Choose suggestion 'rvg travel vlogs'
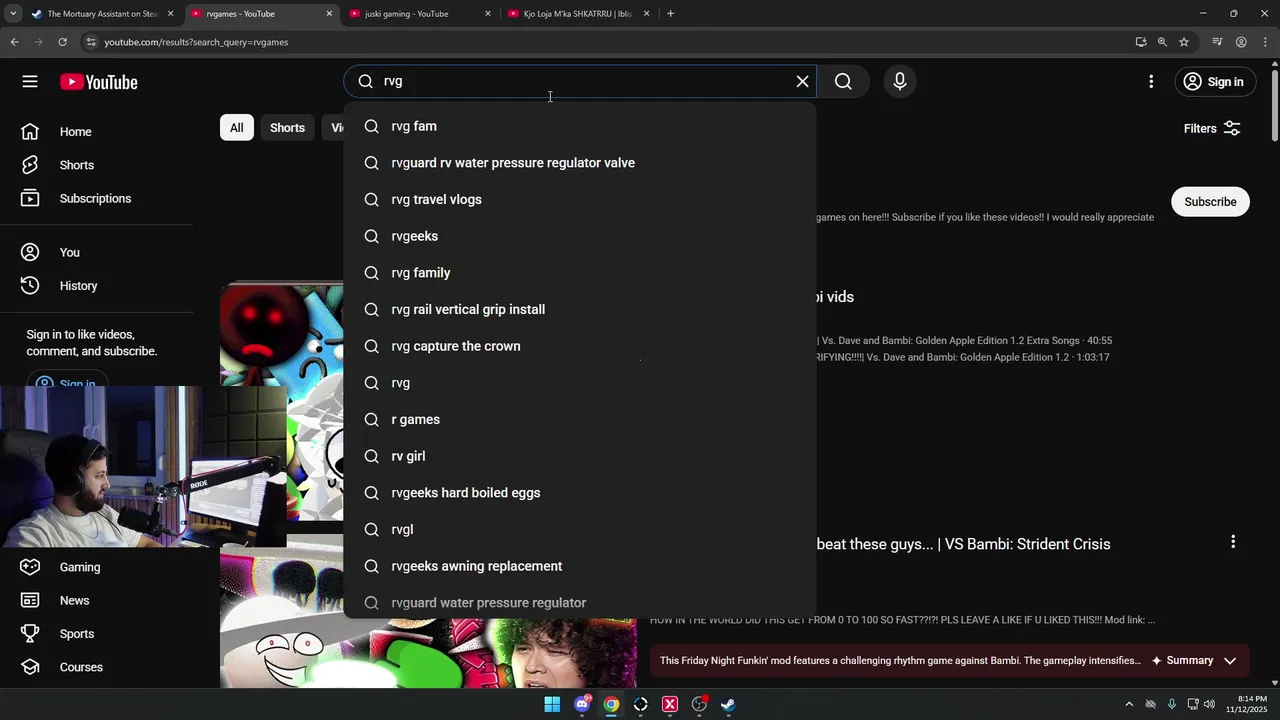The height and width of the screenshot is (720, 1280). pyautogui.click(x=580, y=199)
